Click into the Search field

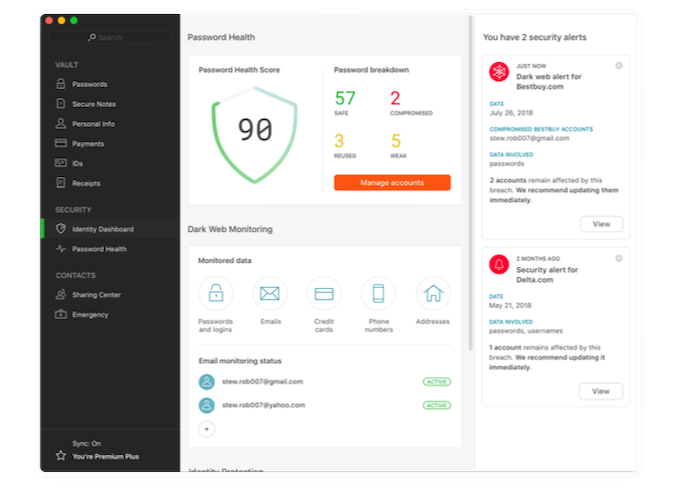point(110,37)
